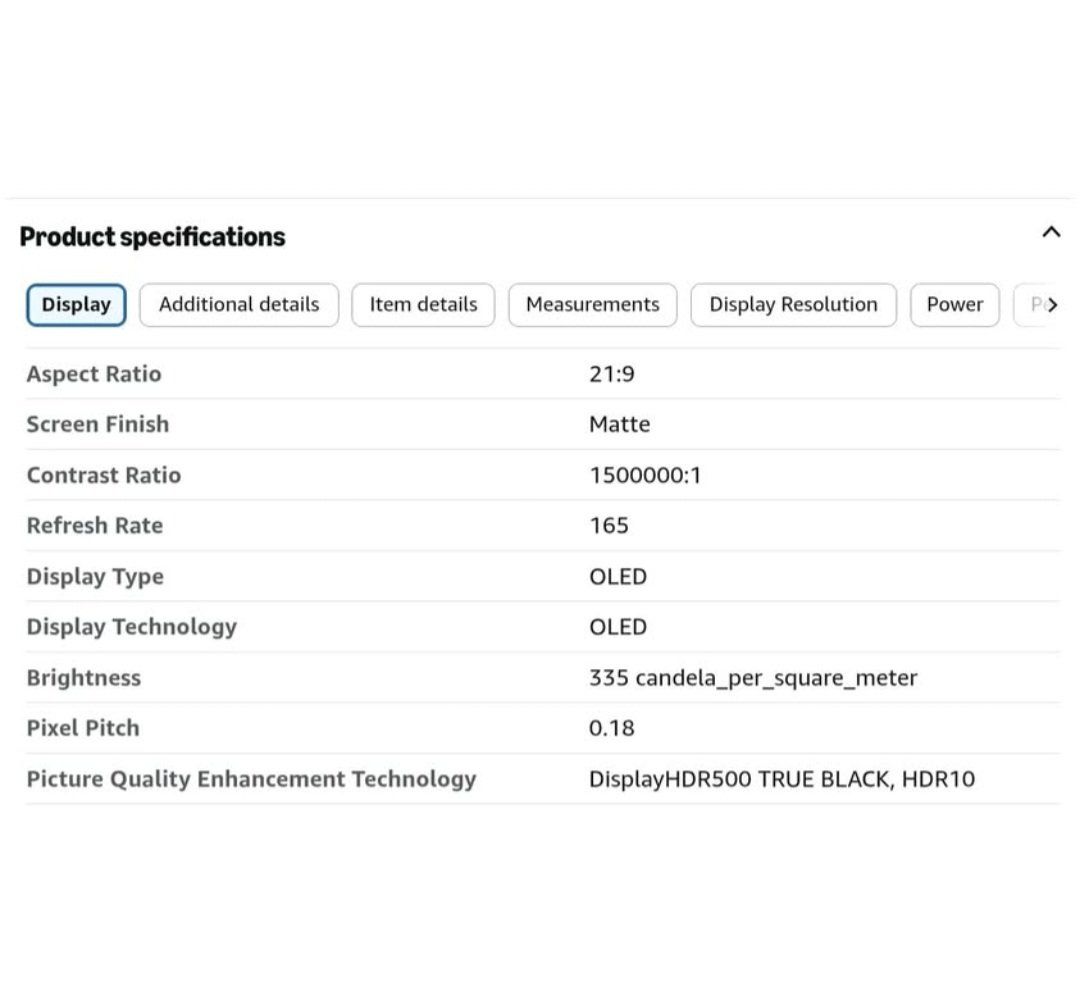
Task: Select the Display tab
Action: (76, 305)
